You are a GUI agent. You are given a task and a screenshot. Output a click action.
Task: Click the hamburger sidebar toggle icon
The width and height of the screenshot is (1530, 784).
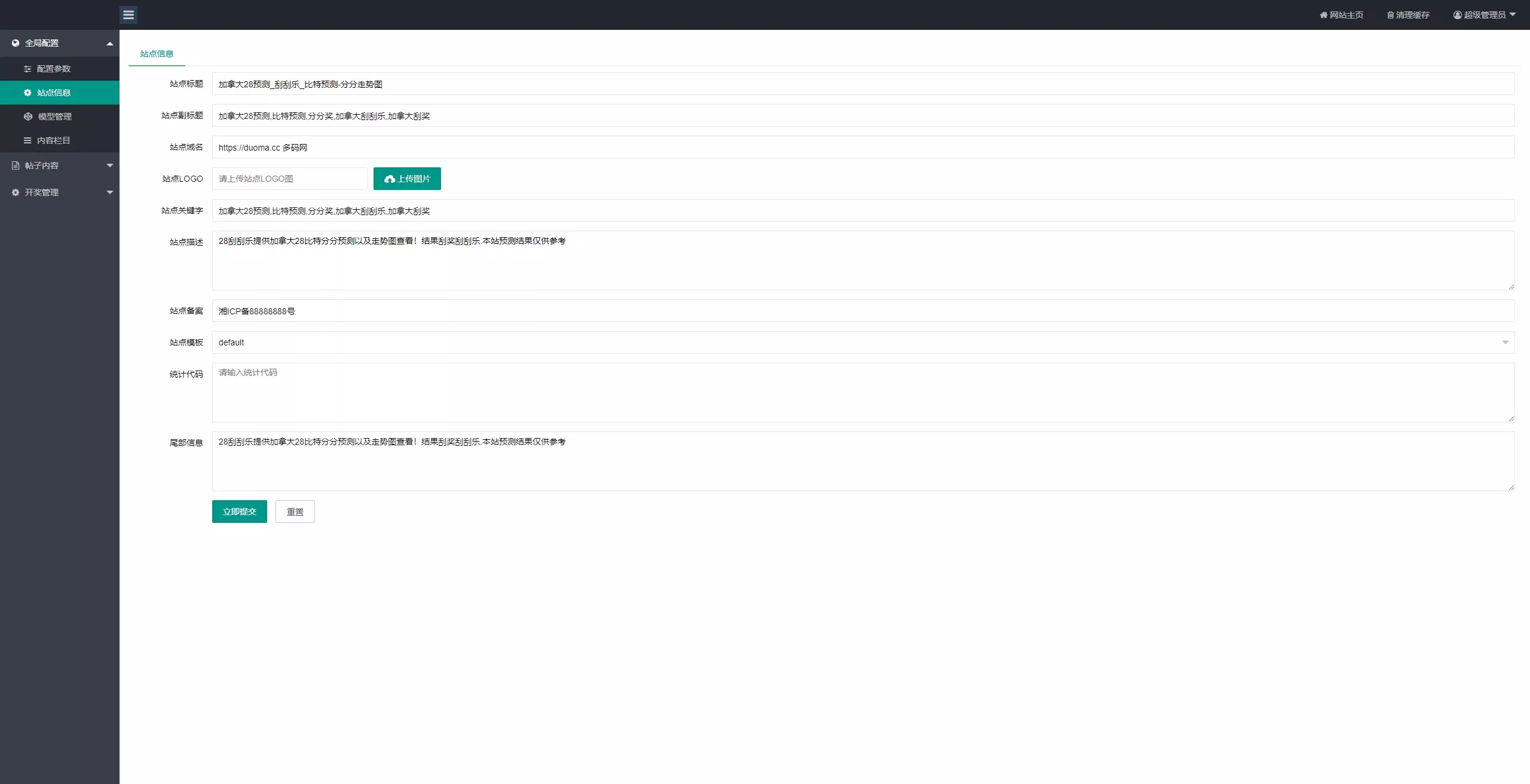click(x=128, y=15)
